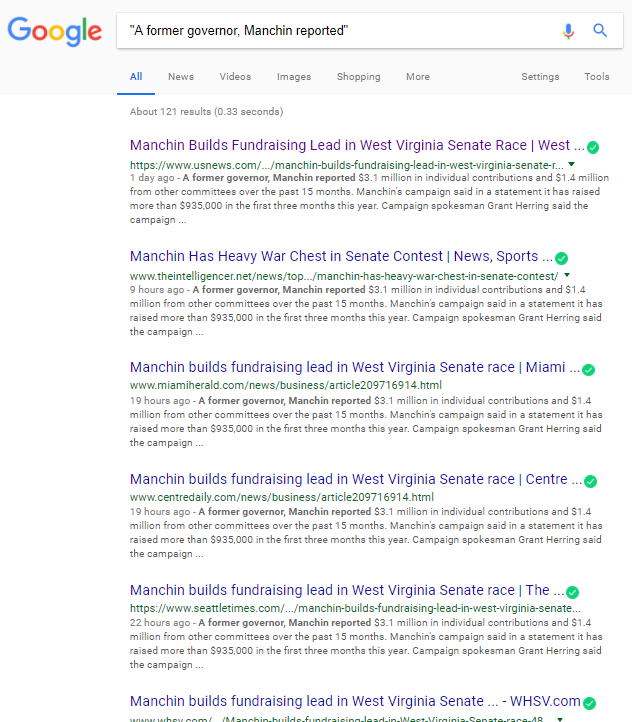Open the search Tools options
The image size is (632, 722).
click(597, 76)
